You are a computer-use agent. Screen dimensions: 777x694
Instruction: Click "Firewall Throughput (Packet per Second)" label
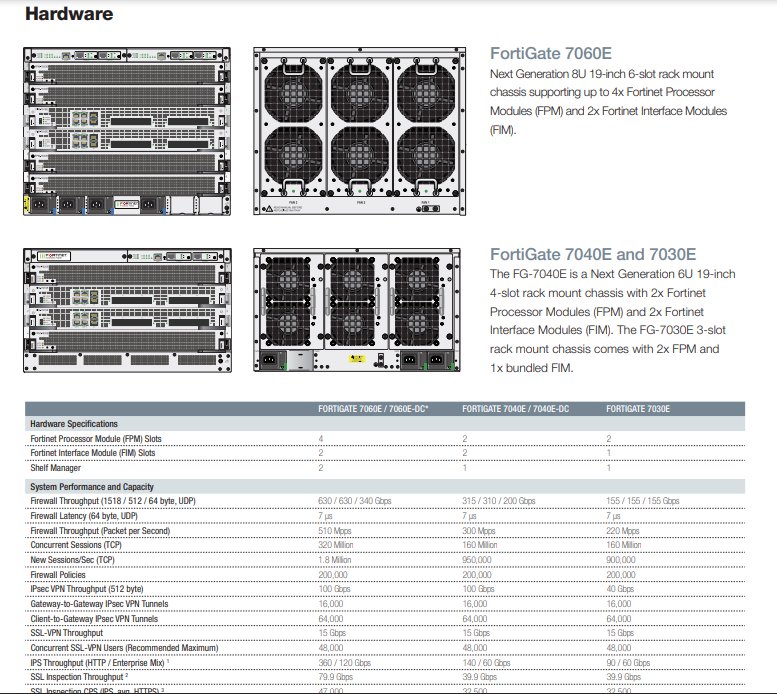[100, 531]
